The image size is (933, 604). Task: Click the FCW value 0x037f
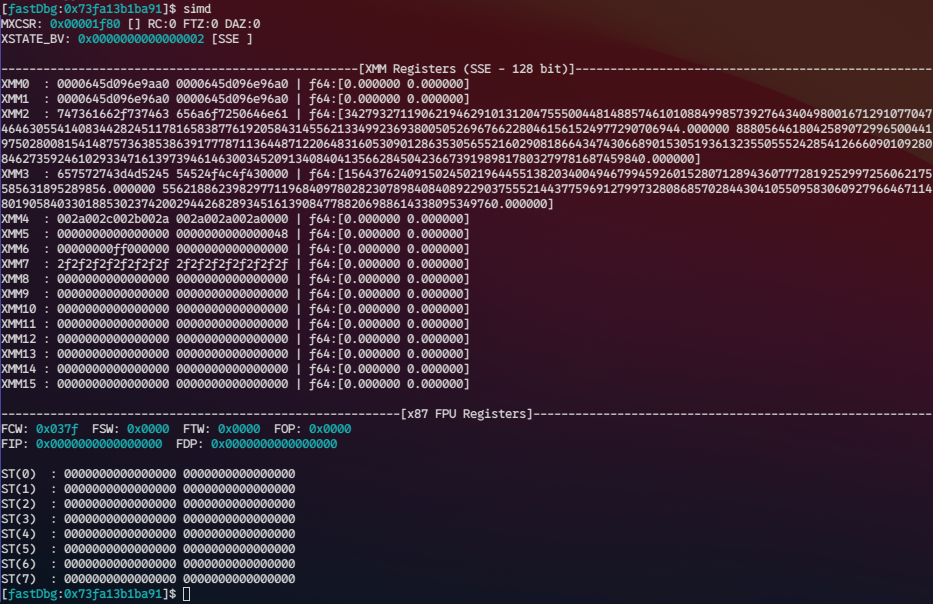coord(57,429)
